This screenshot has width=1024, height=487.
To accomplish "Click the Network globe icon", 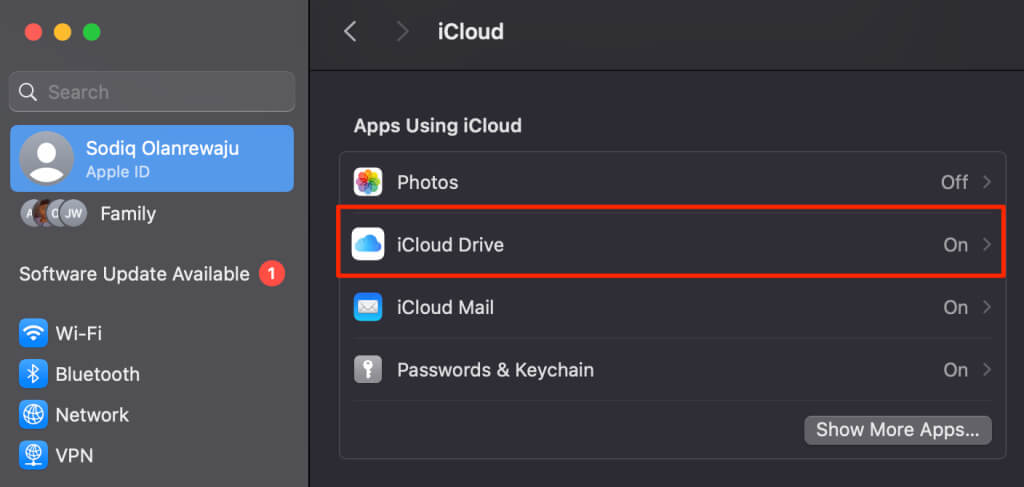I will coord(33,415).
